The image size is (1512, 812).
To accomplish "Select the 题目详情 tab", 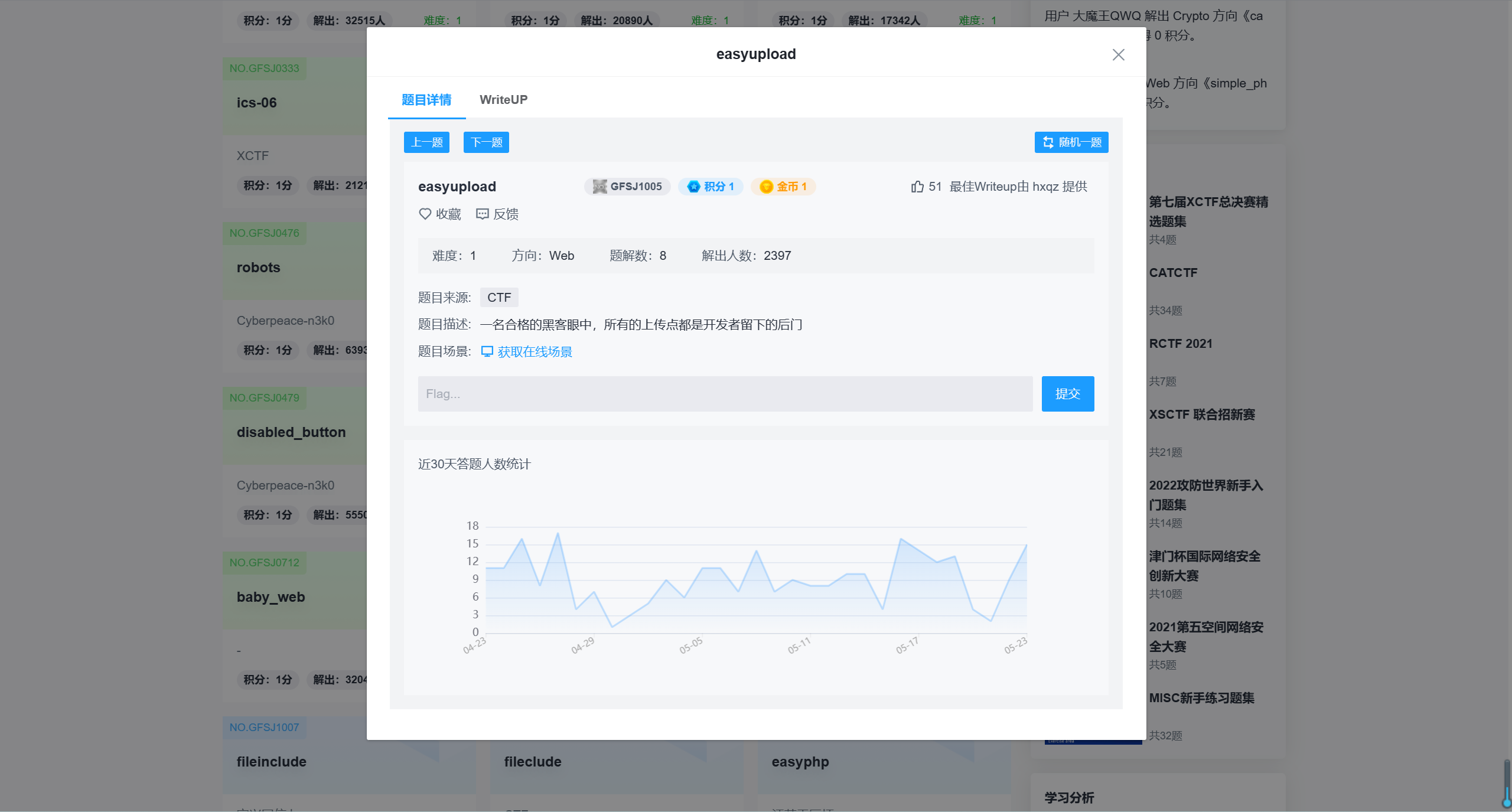I will (426, 100).
